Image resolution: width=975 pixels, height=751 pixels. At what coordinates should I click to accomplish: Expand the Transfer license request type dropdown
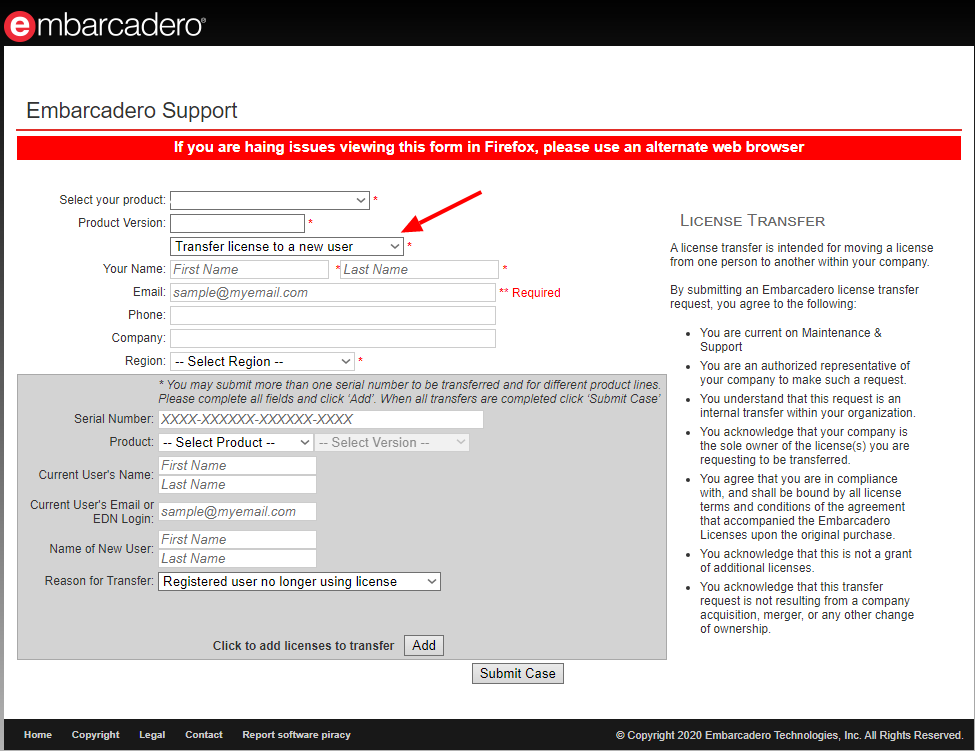pyautogui.click(x=287, y=246)
